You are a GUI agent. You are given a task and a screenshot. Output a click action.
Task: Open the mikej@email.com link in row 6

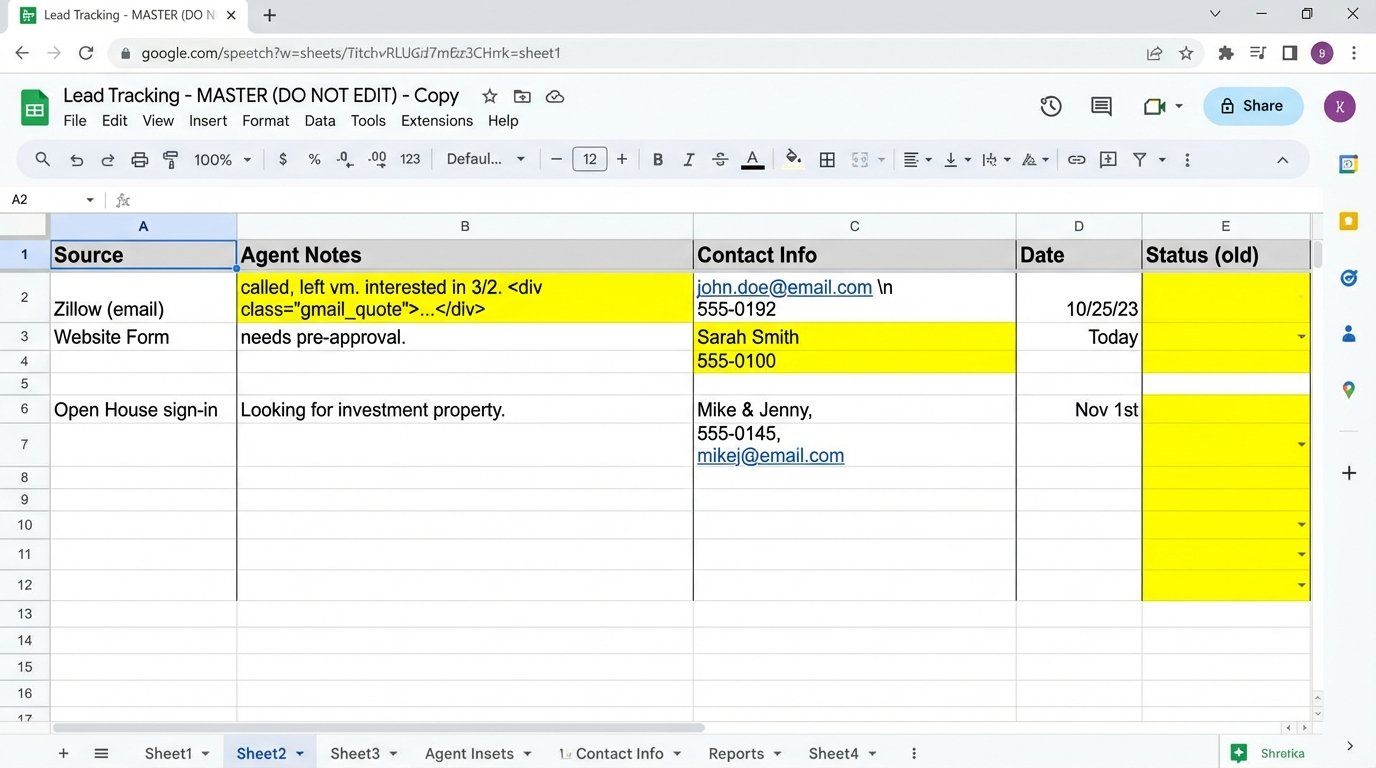pyautogui.click(x=770, y=455)
